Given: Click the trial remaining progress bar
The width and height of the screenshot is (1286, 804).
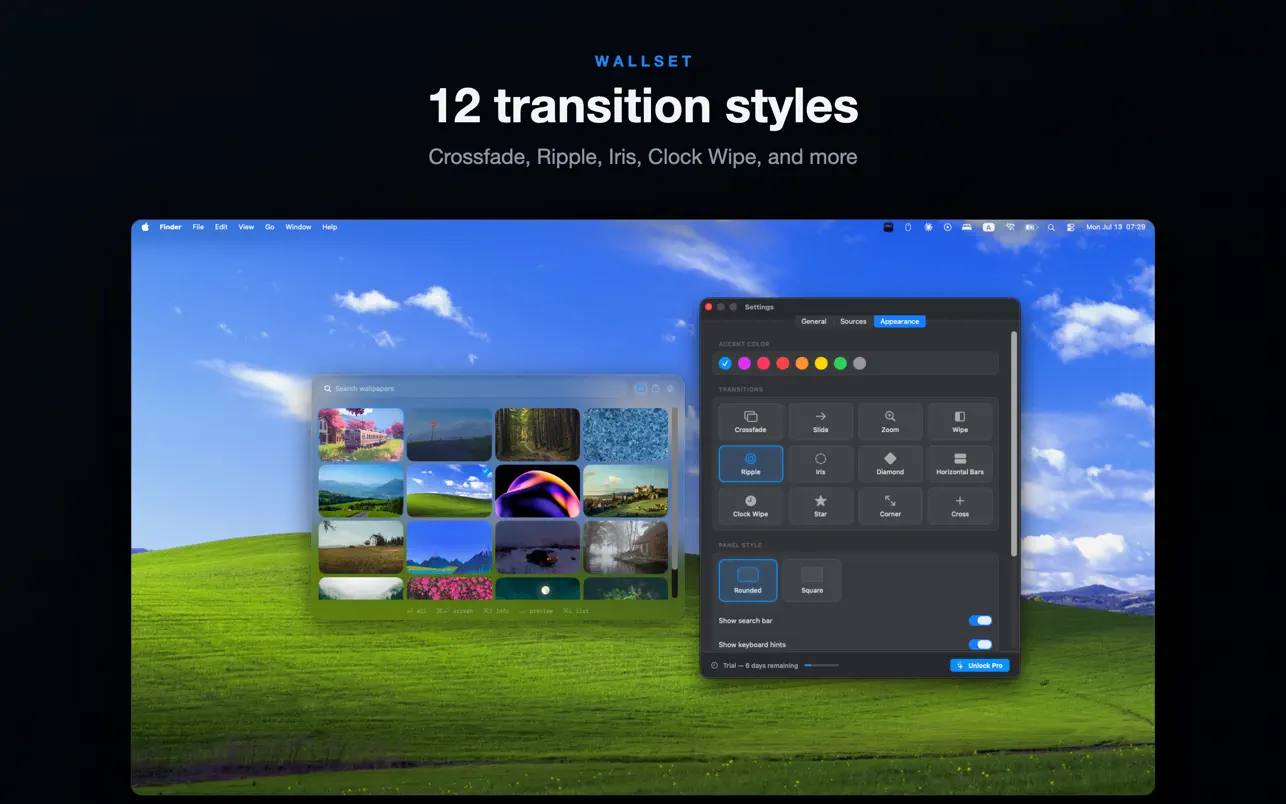Looking at the screenshot, I should click(822, 665).
